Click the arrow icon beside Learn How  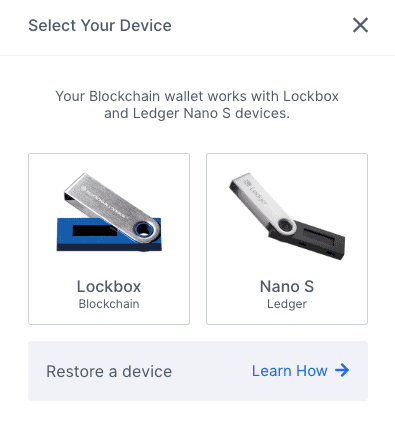342,370
